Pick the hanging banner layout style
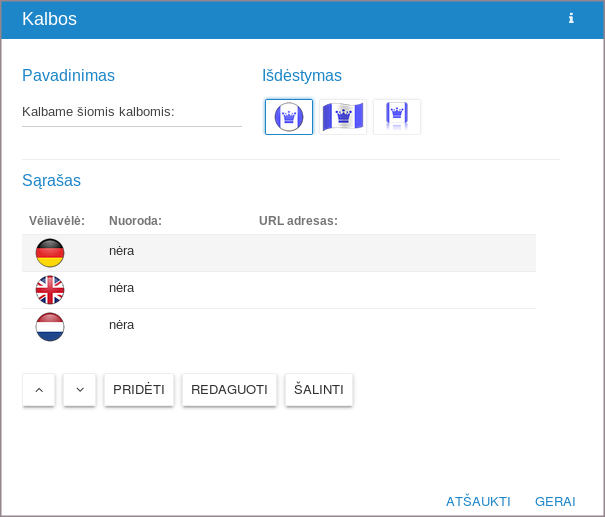The image size is (605, 517). click(x=397, y=117)
